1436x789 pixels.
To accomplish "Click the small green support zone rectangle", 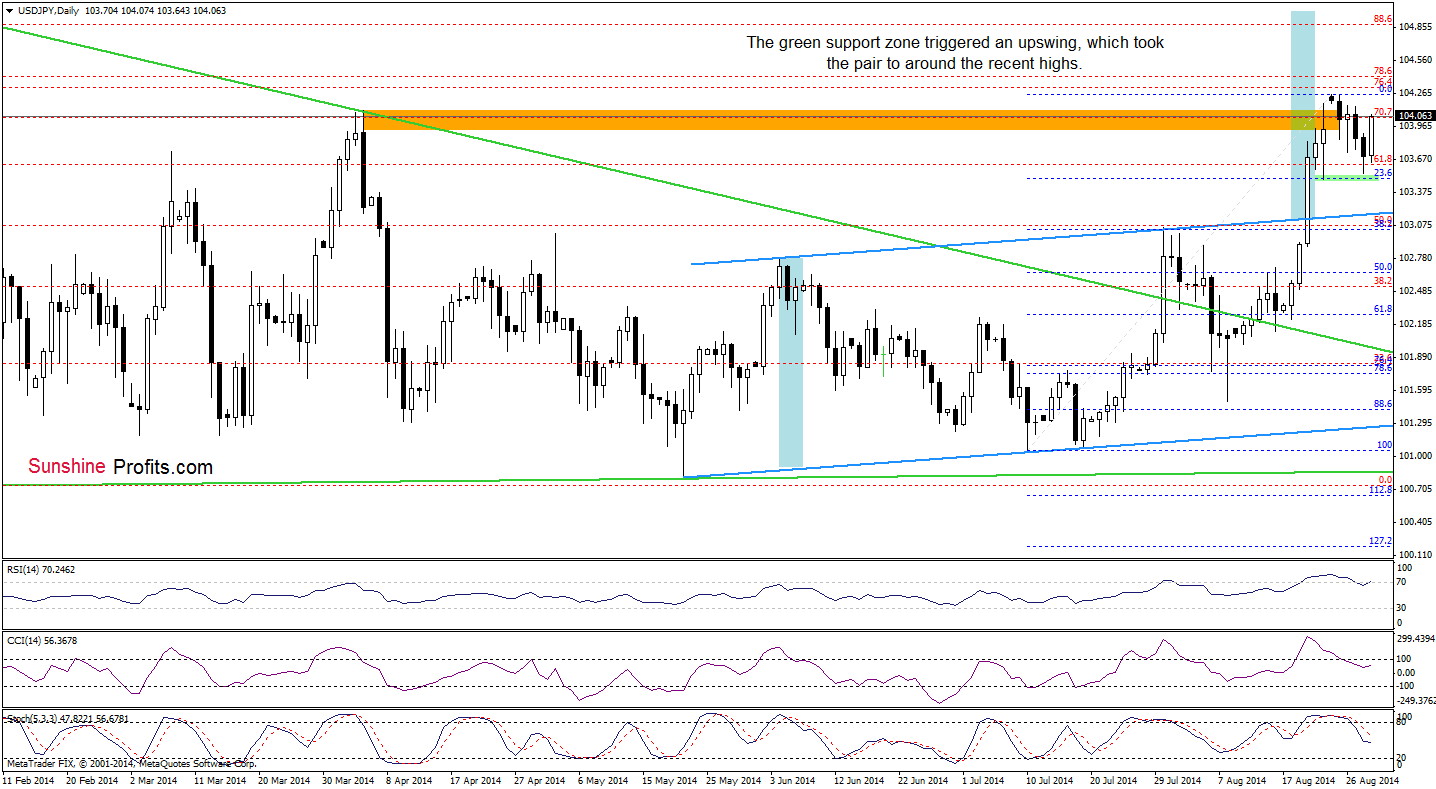I will (x=1347, y=178).
